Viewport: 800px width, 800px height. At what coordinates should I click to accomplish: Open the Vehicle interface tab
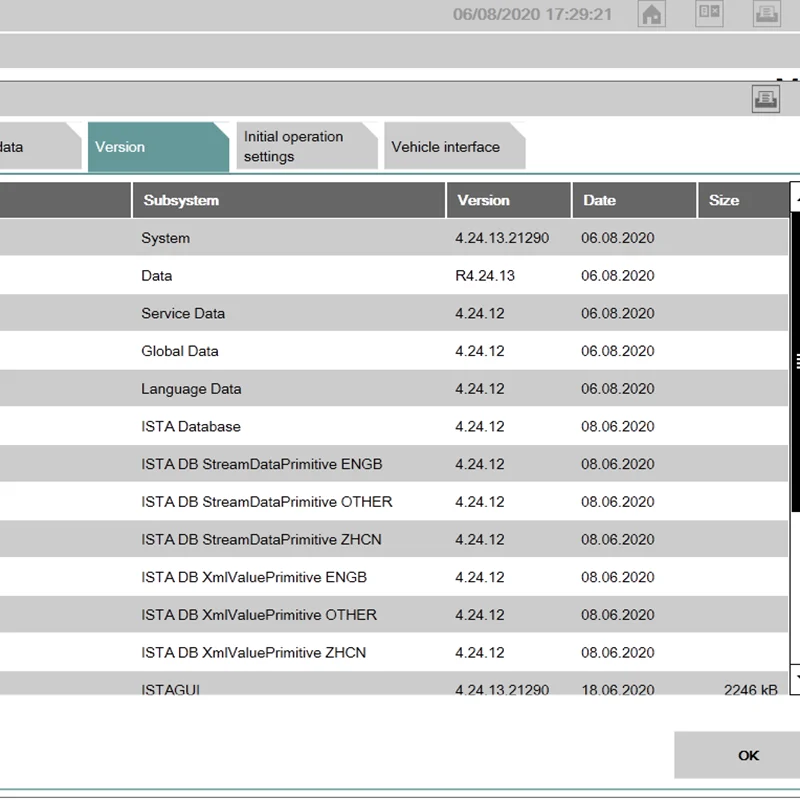455,146
